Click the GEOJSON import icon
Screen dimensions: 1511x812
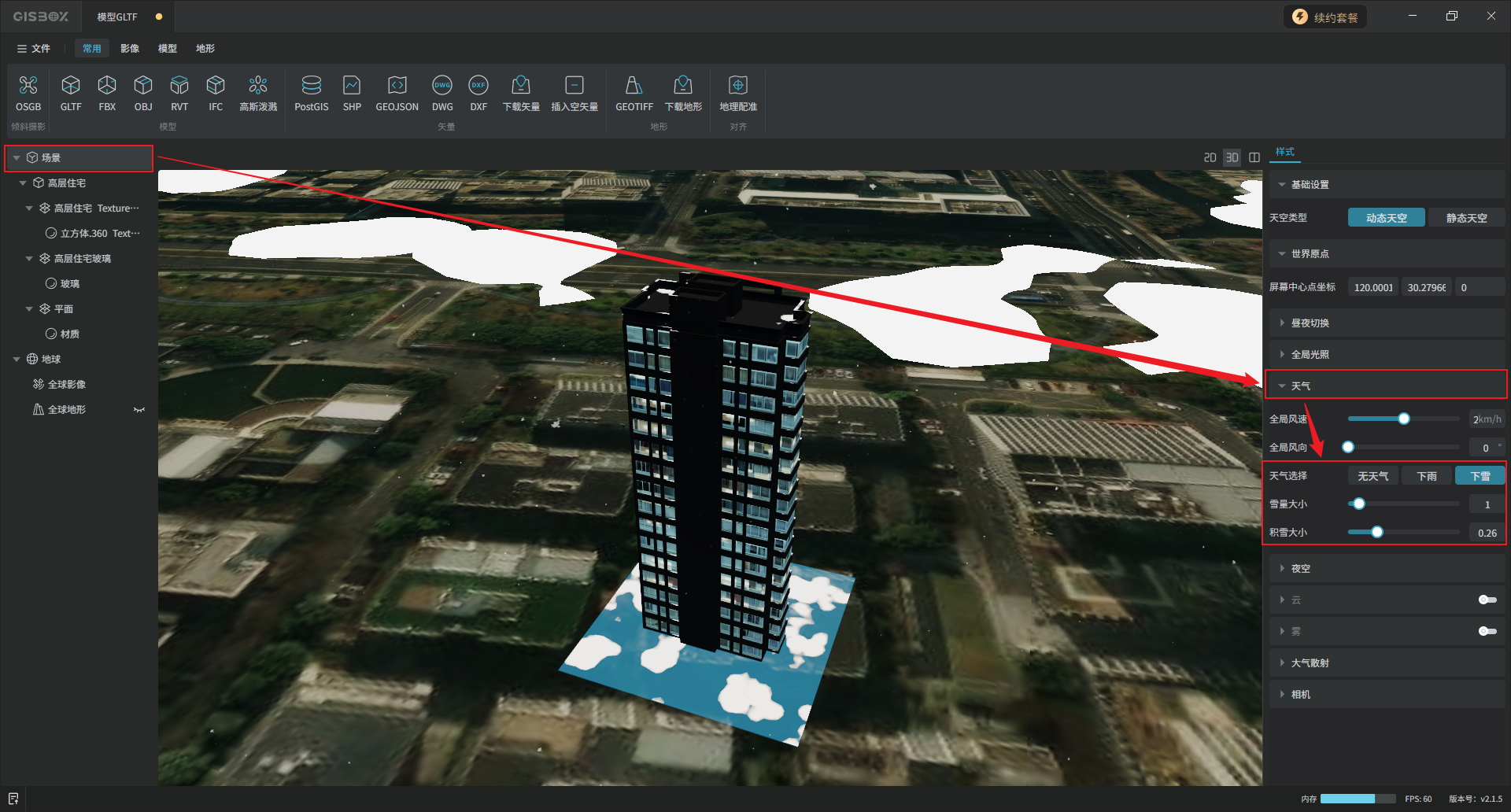pyautogui.click(x=397, y=85)
